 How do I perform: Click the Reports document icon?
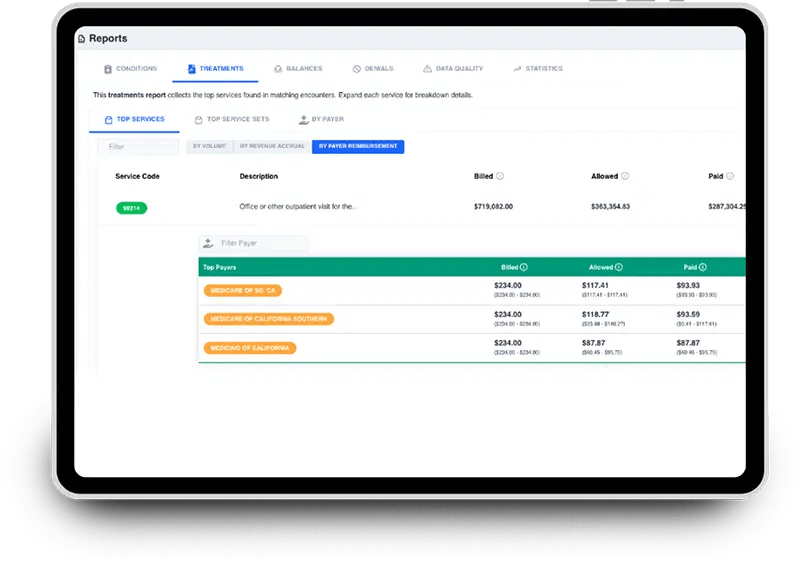[x=82, y=39]
